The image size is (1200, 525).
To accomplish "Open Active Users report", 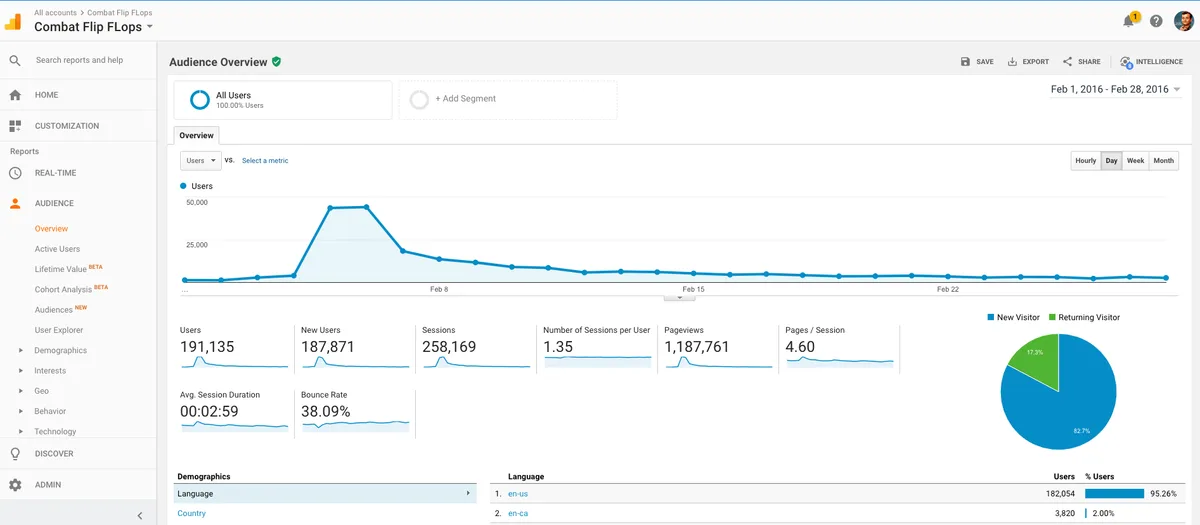I will (58, 249).
